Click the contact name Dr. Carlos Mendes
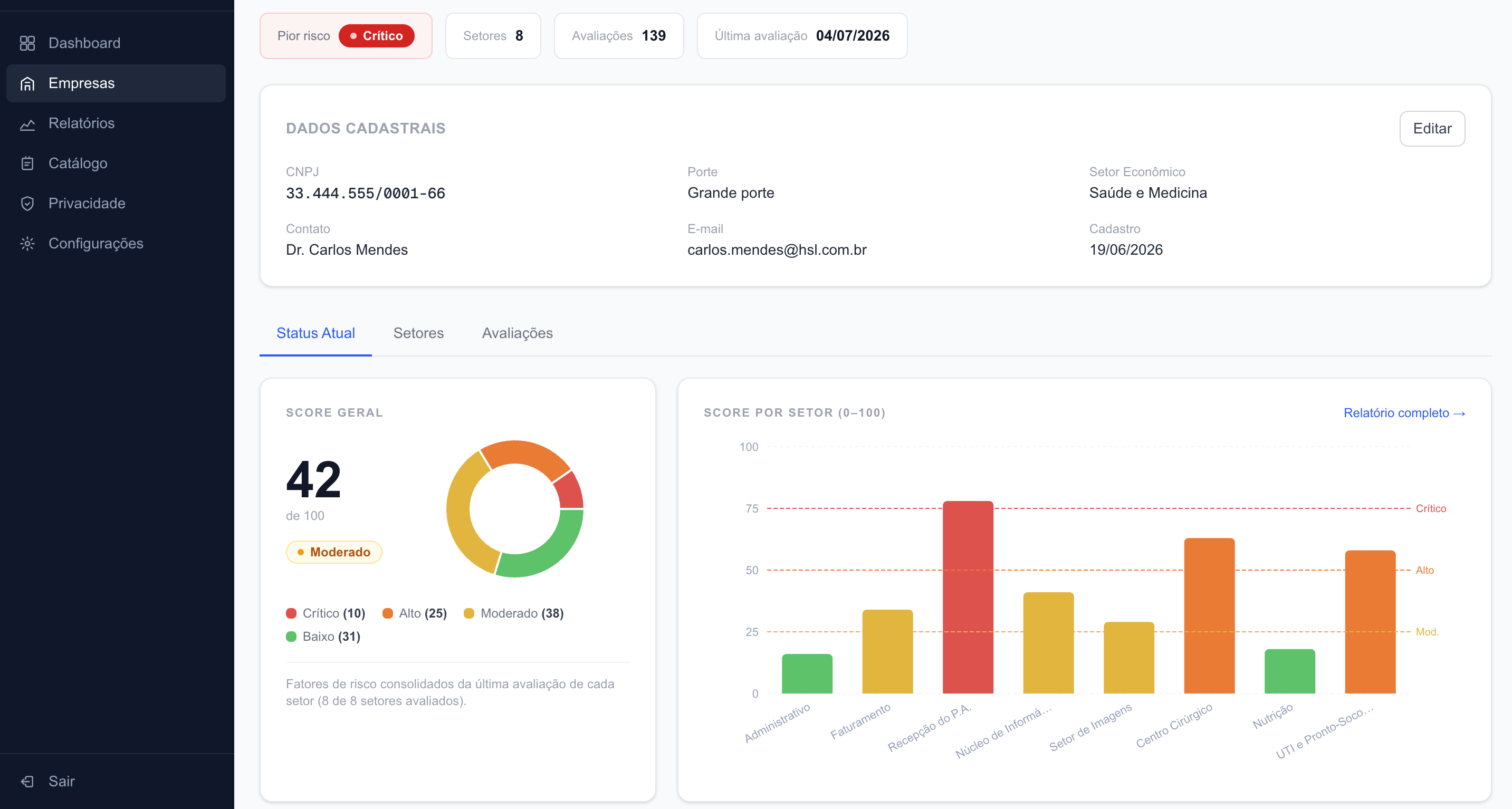The height and width of the screenshot is (809, 1512). 346,250
